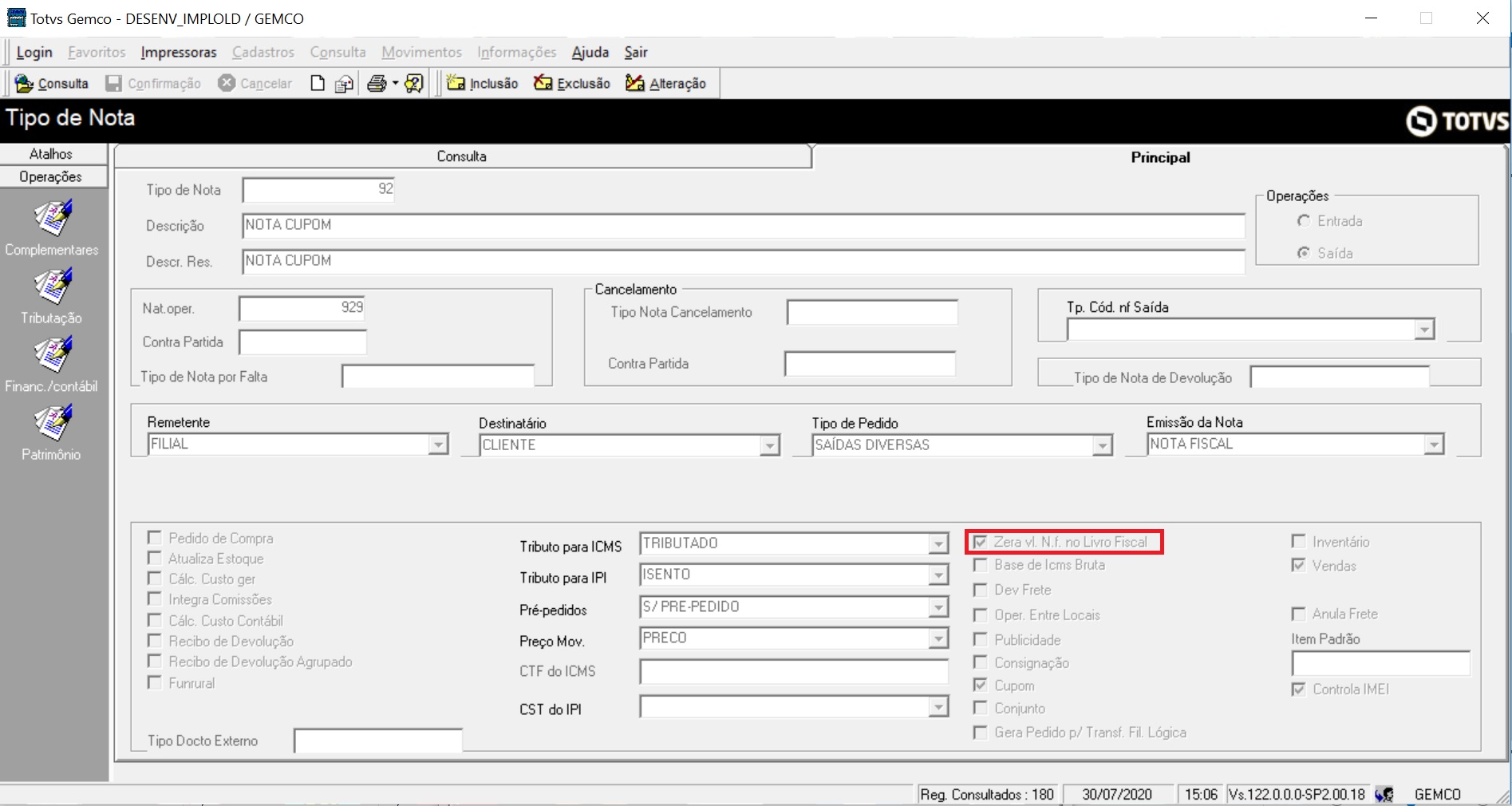Click the status bar user icon near GEMCO
The height and width of the screenshot is (806, 1512).
(x=1385, y=794)
